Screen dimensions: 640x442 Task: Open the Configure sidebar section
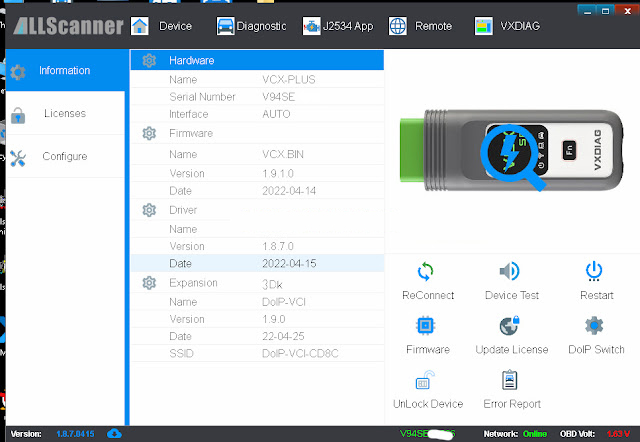65,156
